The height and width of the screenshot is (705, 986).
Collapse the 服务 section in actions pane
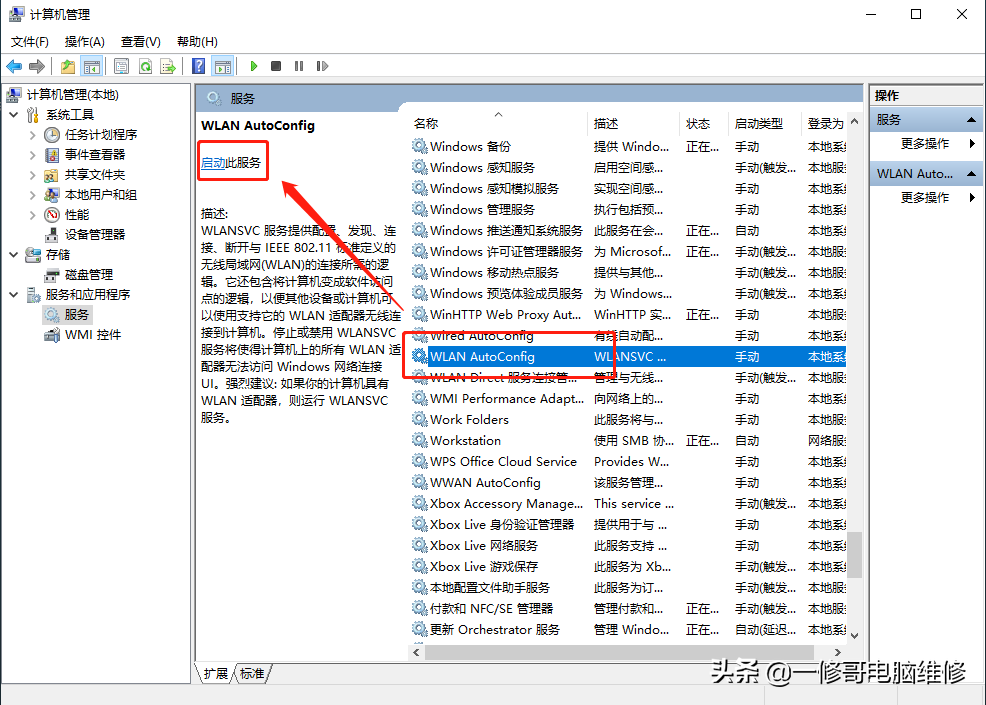(972, 120)
